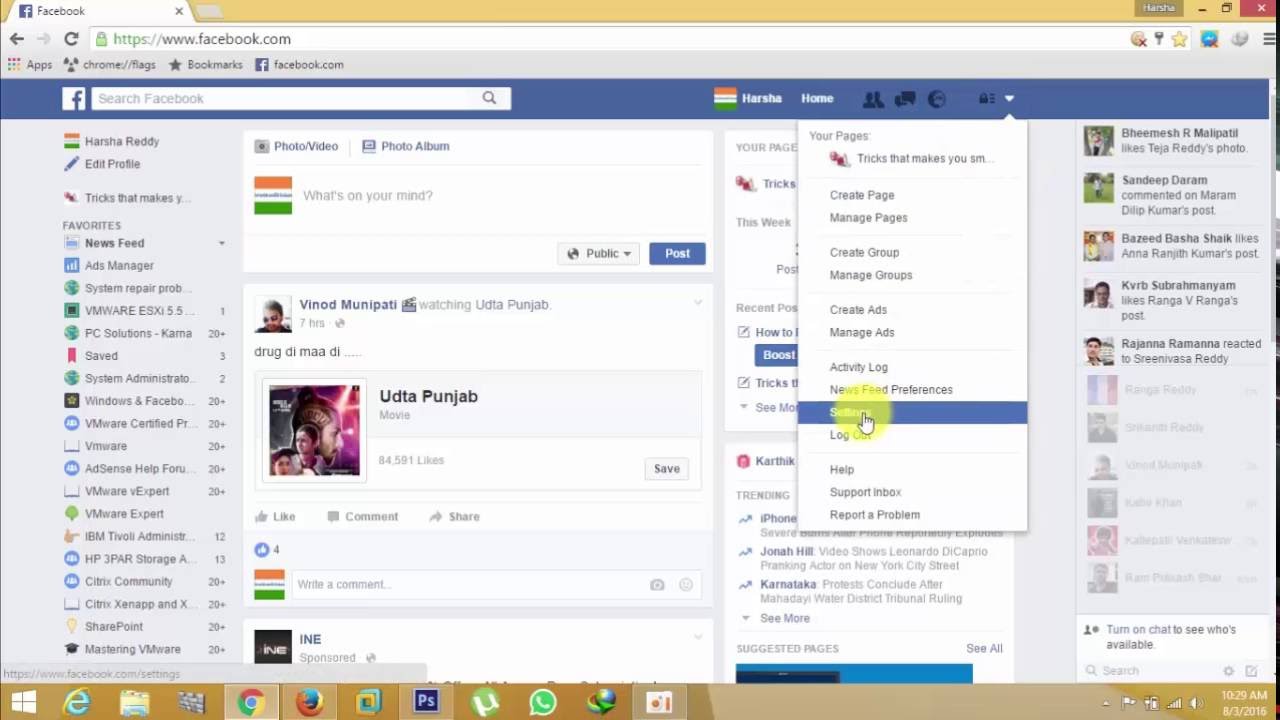Close the Facebook browser tab
This screenshot has height=720, width=1280.
[179, 11]
